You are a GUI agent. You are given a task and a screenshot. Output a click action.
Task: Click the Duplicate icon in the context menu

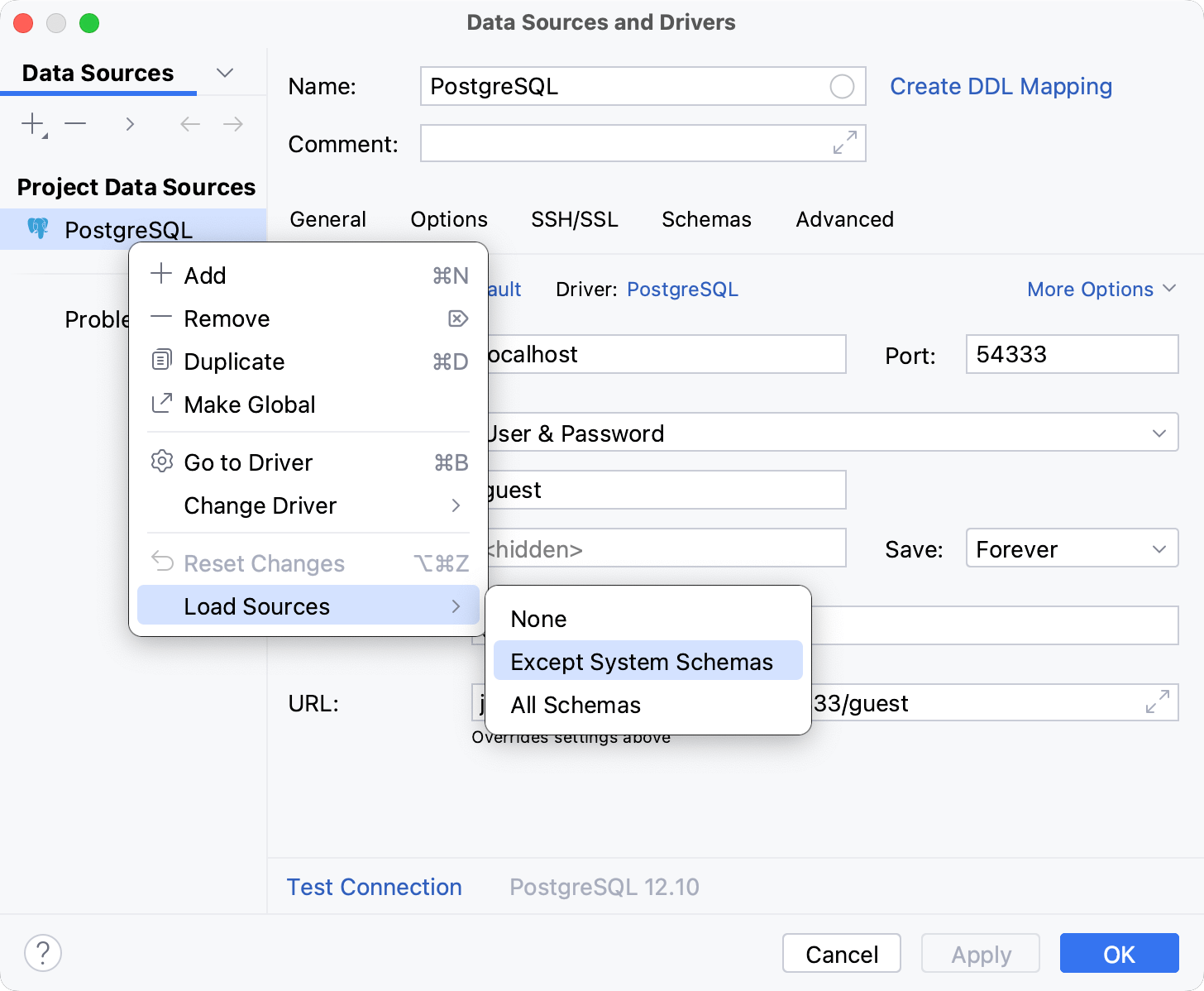[162, 361]
